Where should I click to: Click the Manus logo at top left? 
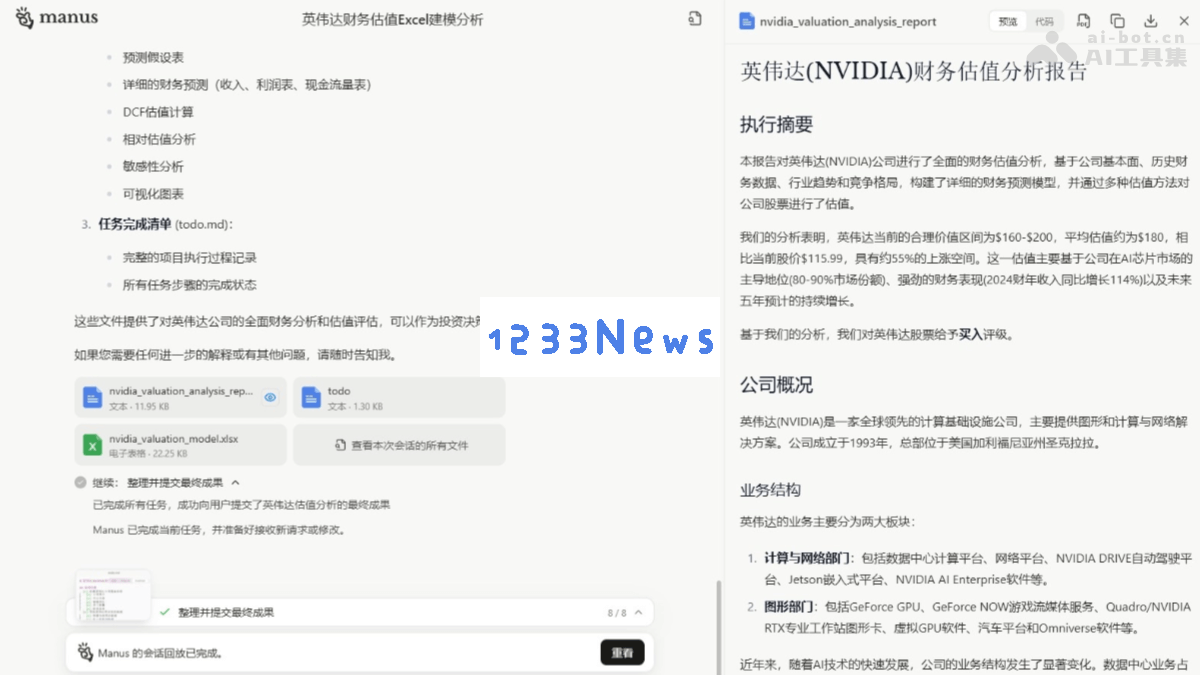[x=55, y=18]
